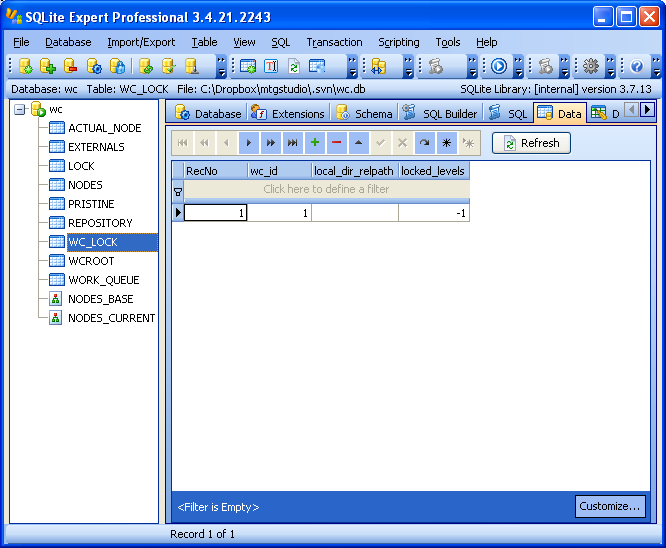This screenshot has width=666, height=548.
Task: Click the table with blue arrow toolbar icon
Action: coord(317,66)
